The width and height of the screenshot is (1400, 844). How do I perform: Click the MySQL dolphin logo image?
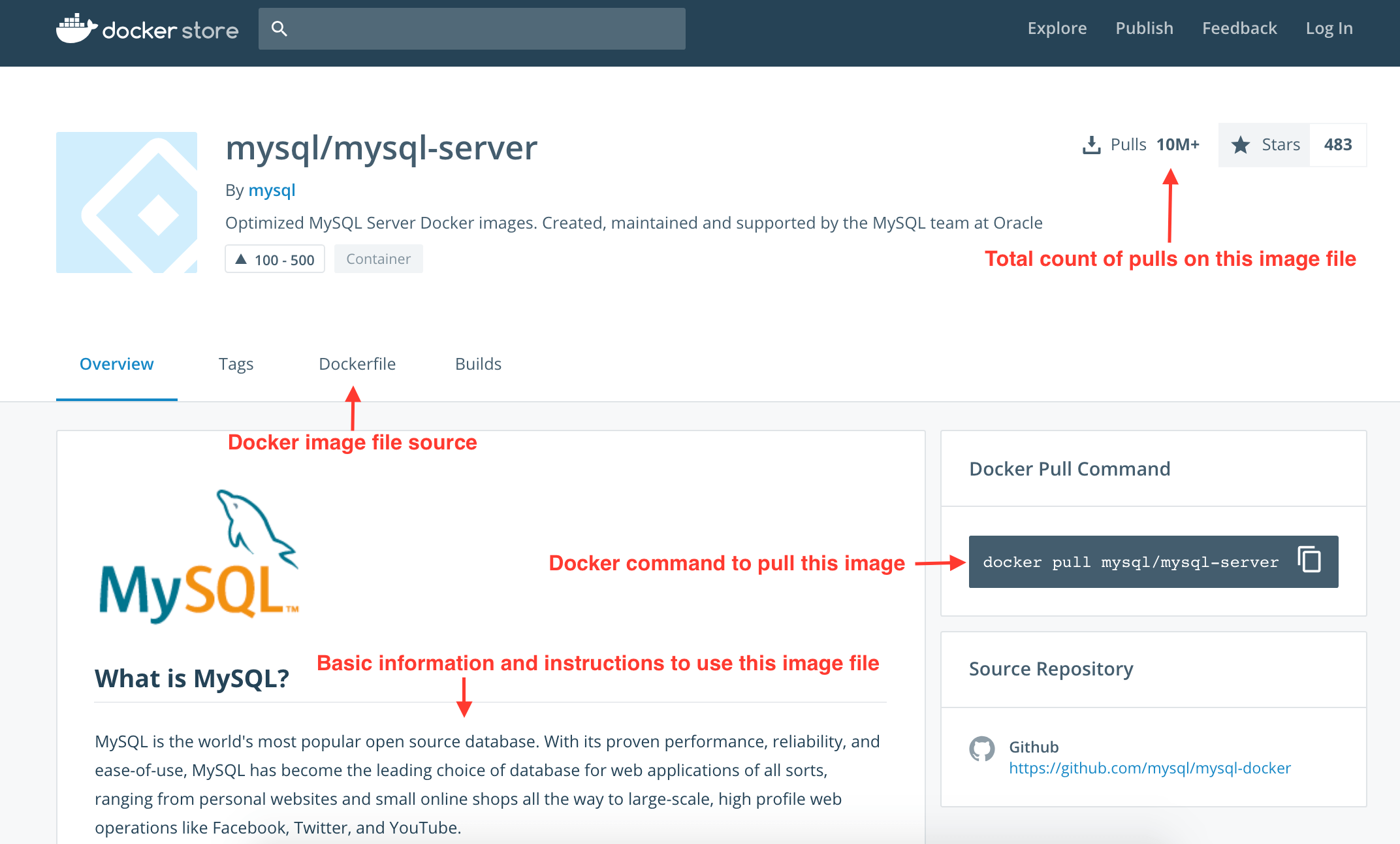click(x=199, y=557)
